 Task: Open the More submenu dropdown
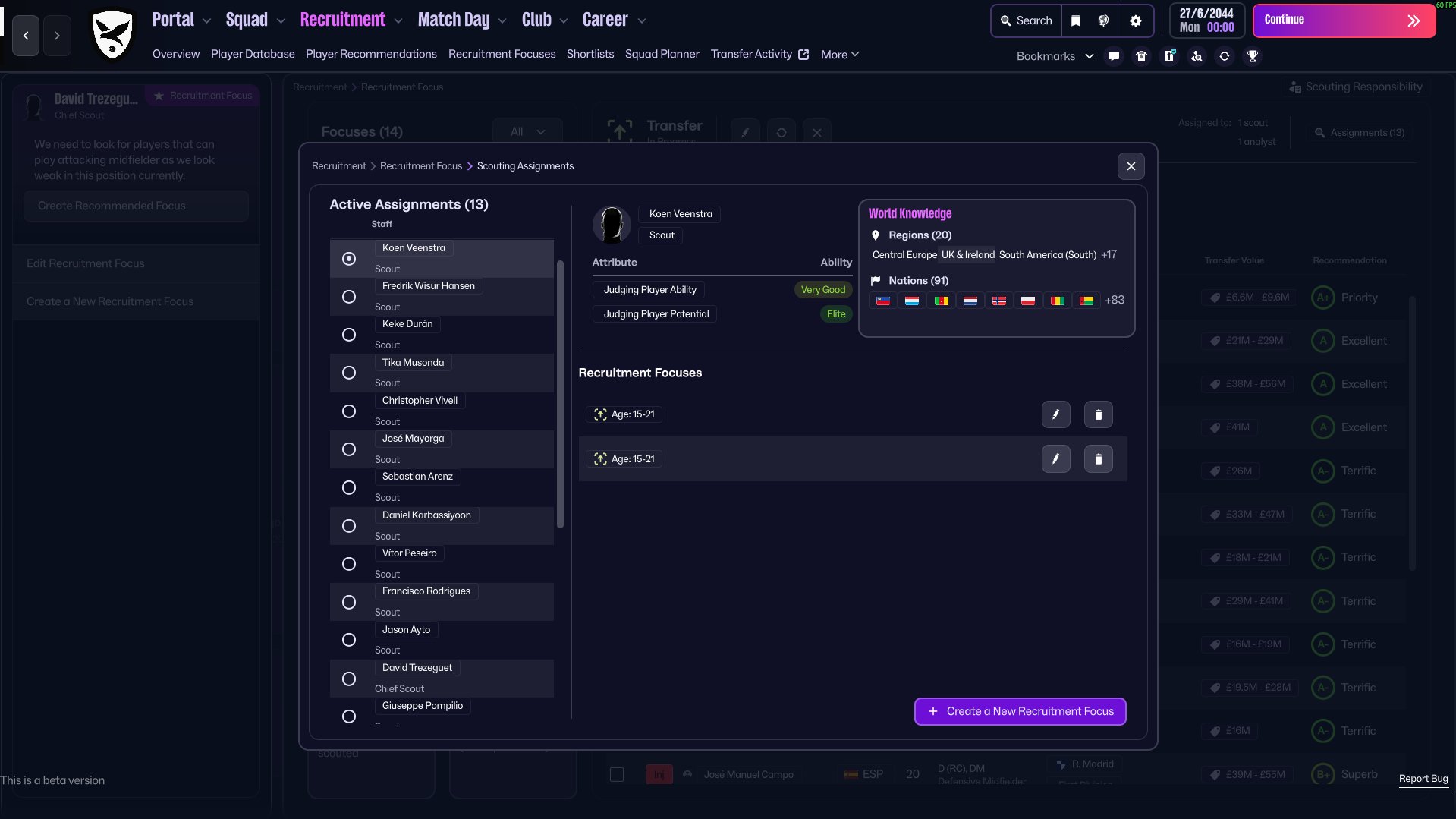[840, 55]
